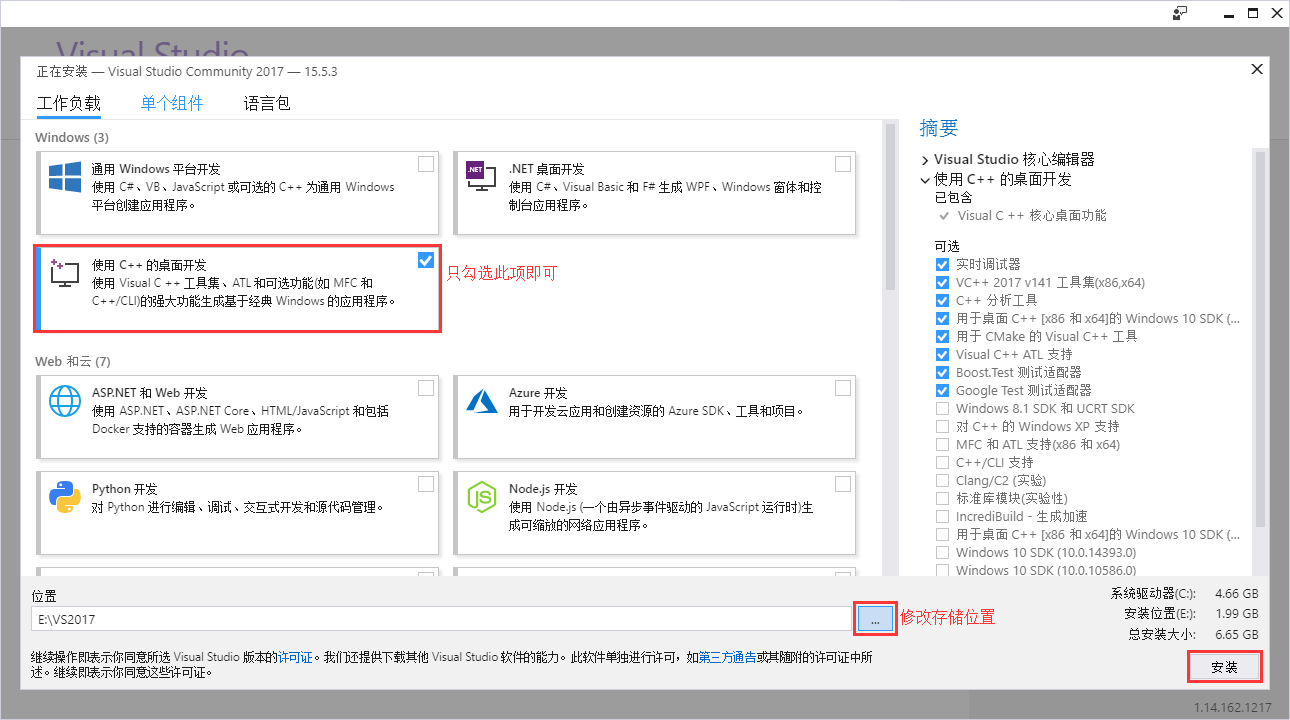Viewport: 1290px width, 720px height.
Task: Expand the Visual Studio 核心编辑器 summary section
Action: pyautogui.click(x=924, y=158)
